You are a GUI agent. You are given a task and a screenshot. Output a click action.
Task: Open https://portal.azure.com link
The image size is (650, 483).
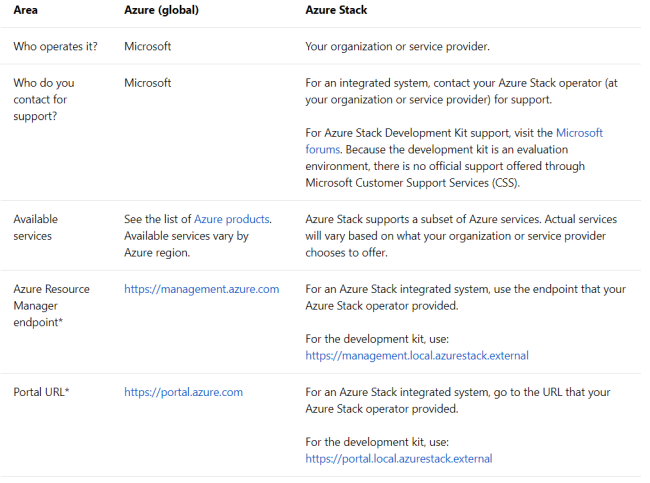pos(183,392)
